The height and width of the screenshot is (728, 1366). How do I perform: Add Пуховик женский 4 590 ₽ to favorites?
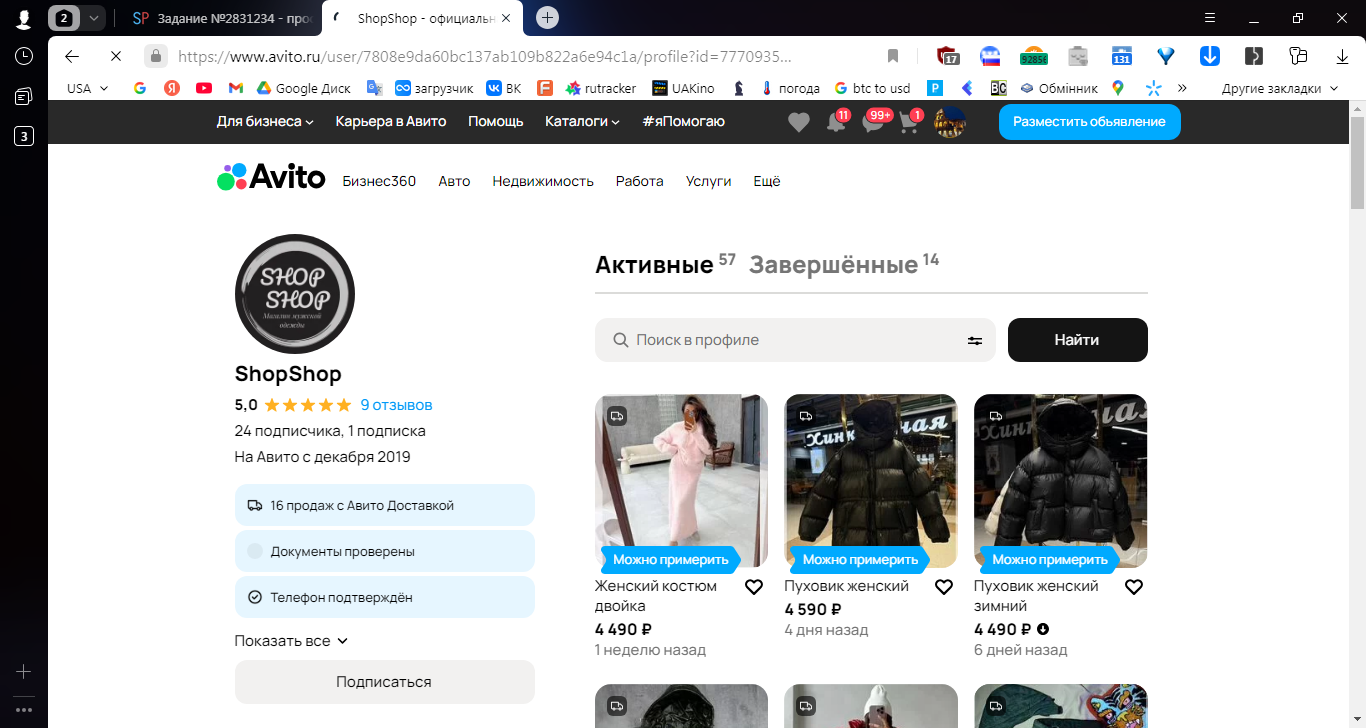(944, 587)
